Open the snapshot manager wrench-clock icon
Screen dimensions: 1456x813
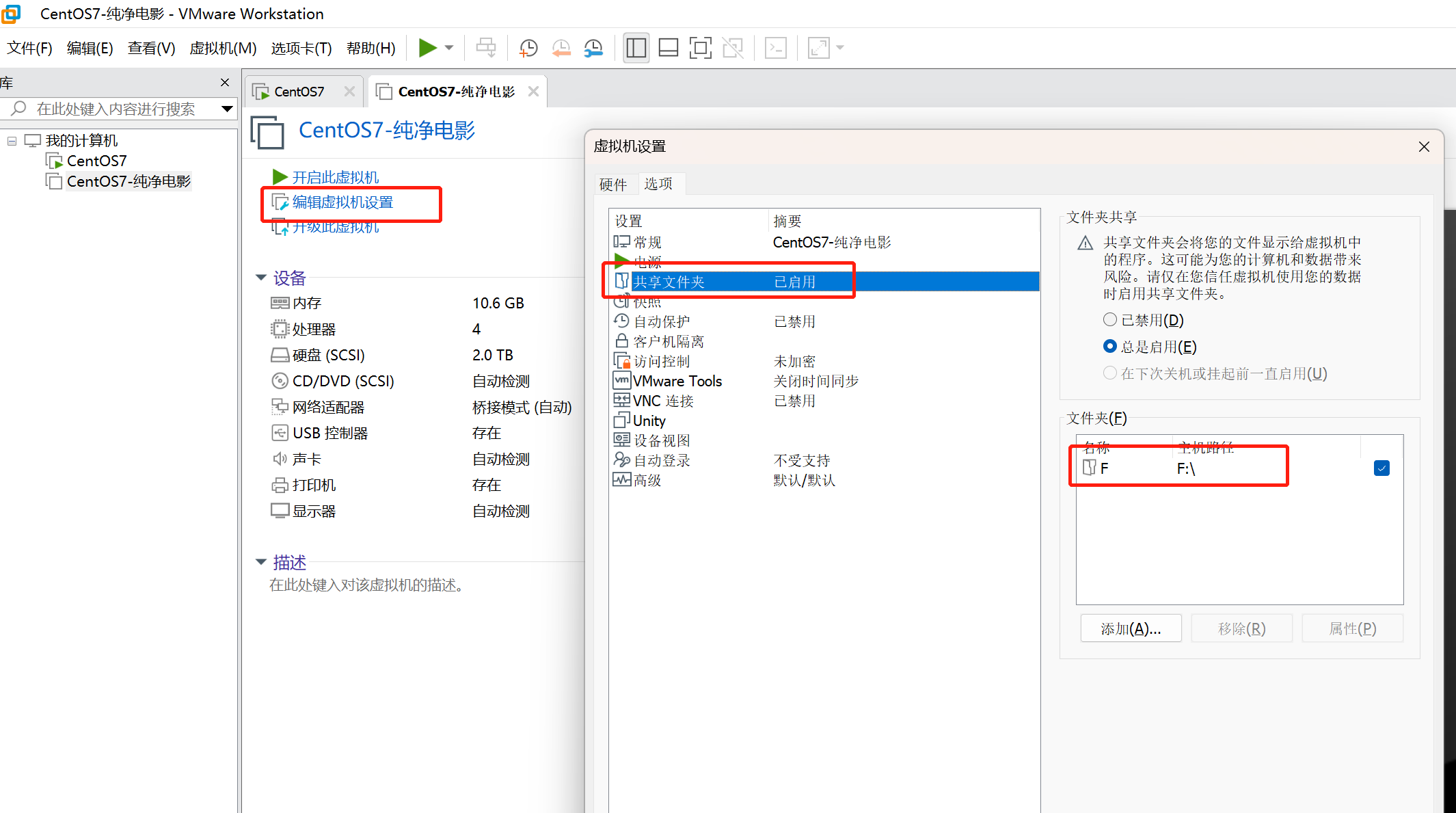pos(593,48)
